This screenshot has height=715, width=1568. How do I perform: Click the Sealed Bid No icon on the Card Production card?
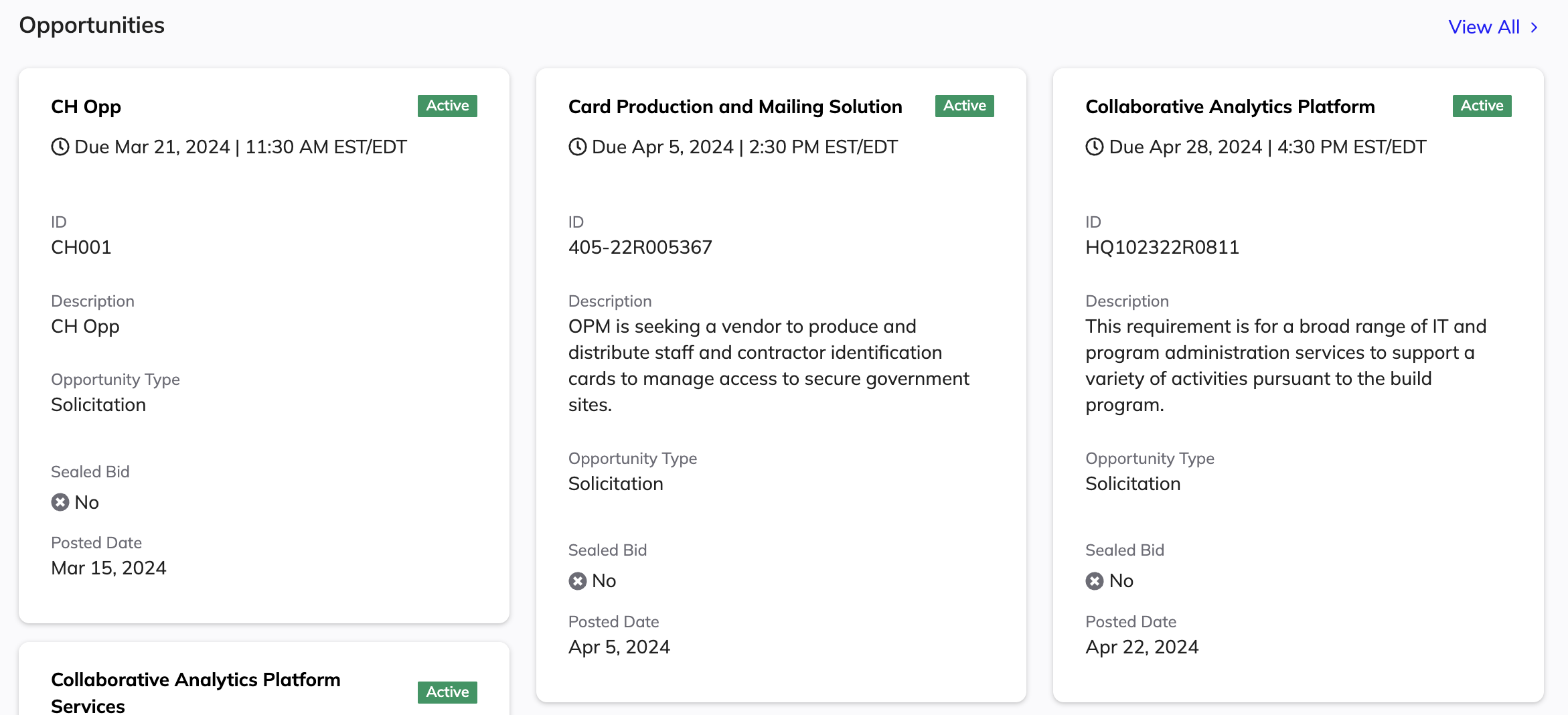[578, 580]
